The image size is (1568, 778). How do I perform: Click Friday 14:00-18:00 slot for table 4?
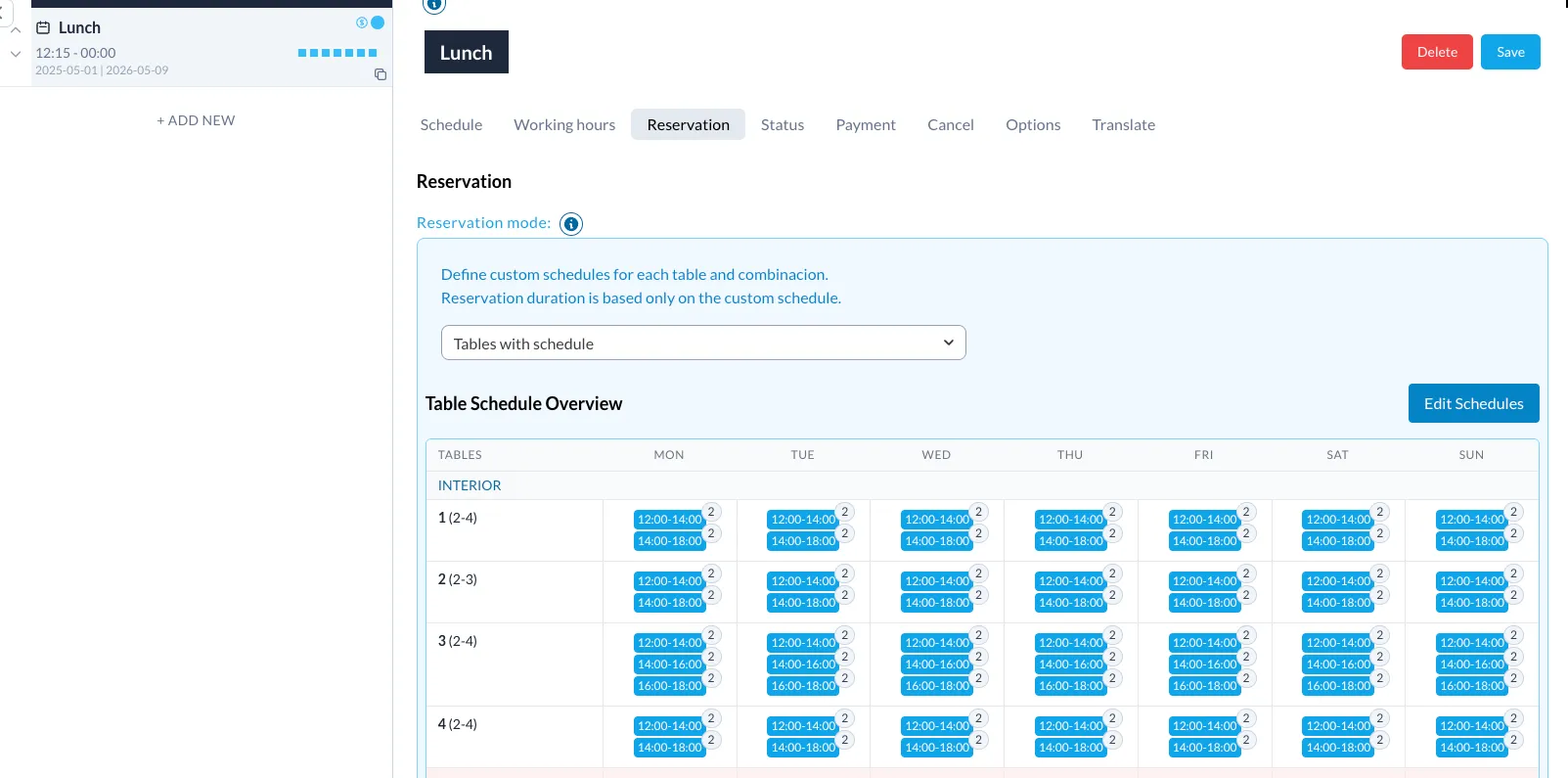pyautogui.click(x=1204, y=748)
